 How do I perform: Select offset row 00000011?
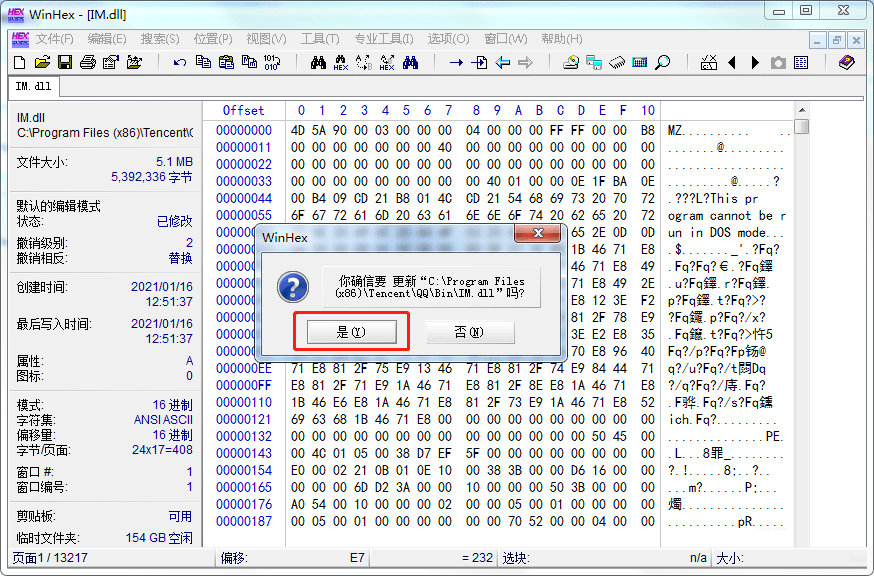[244, 148]
